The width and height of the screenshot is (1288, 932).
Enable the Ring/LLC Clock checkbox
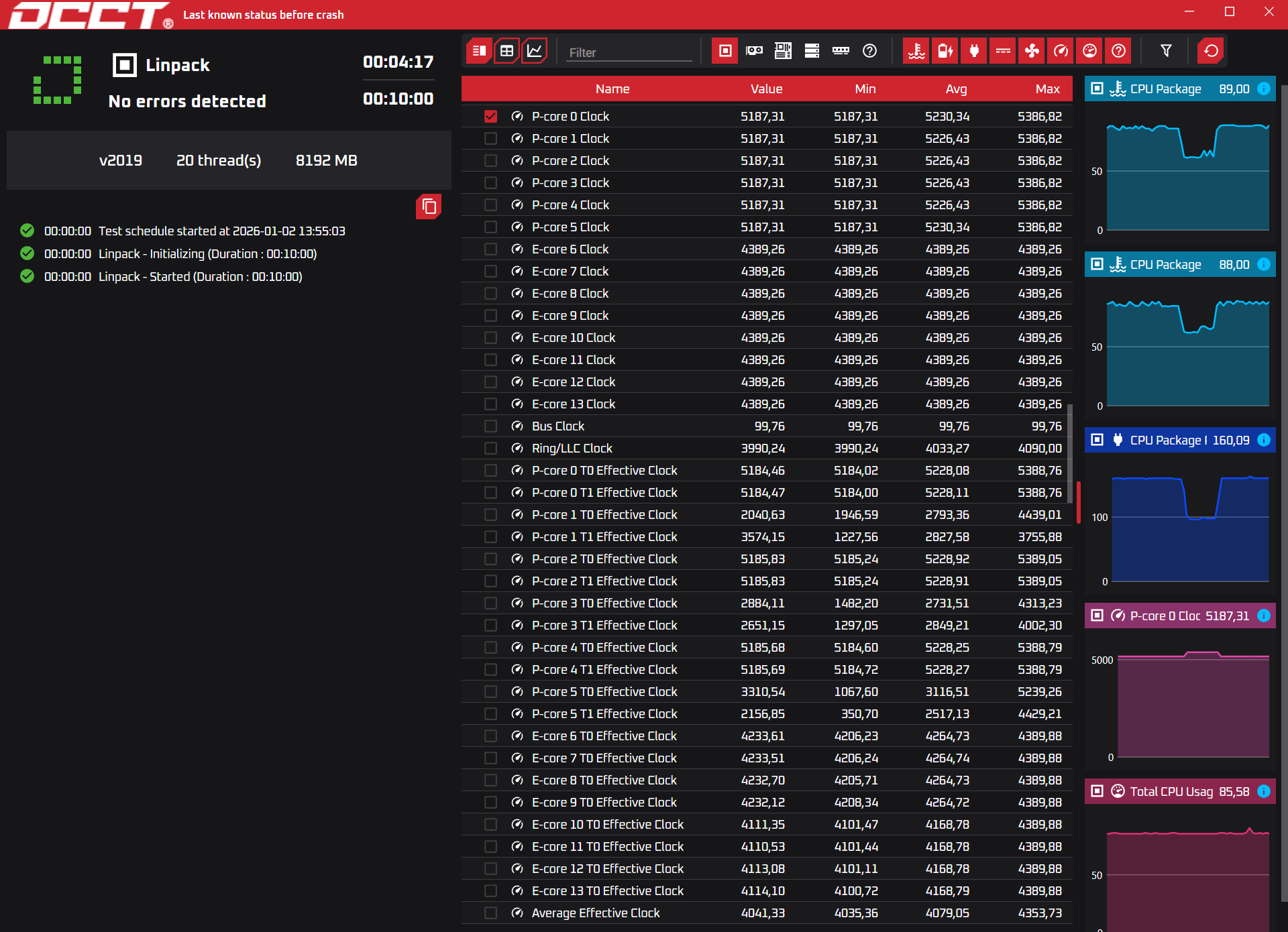(491, 449)
